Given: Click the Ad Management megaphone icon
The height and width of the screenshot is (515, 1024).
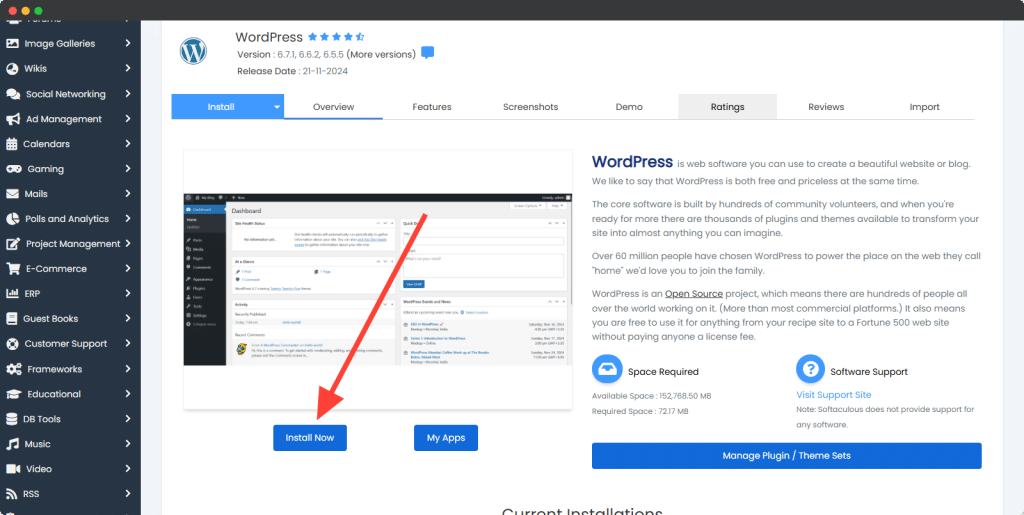Looking at the screenshot, I should tap(12, 119).
